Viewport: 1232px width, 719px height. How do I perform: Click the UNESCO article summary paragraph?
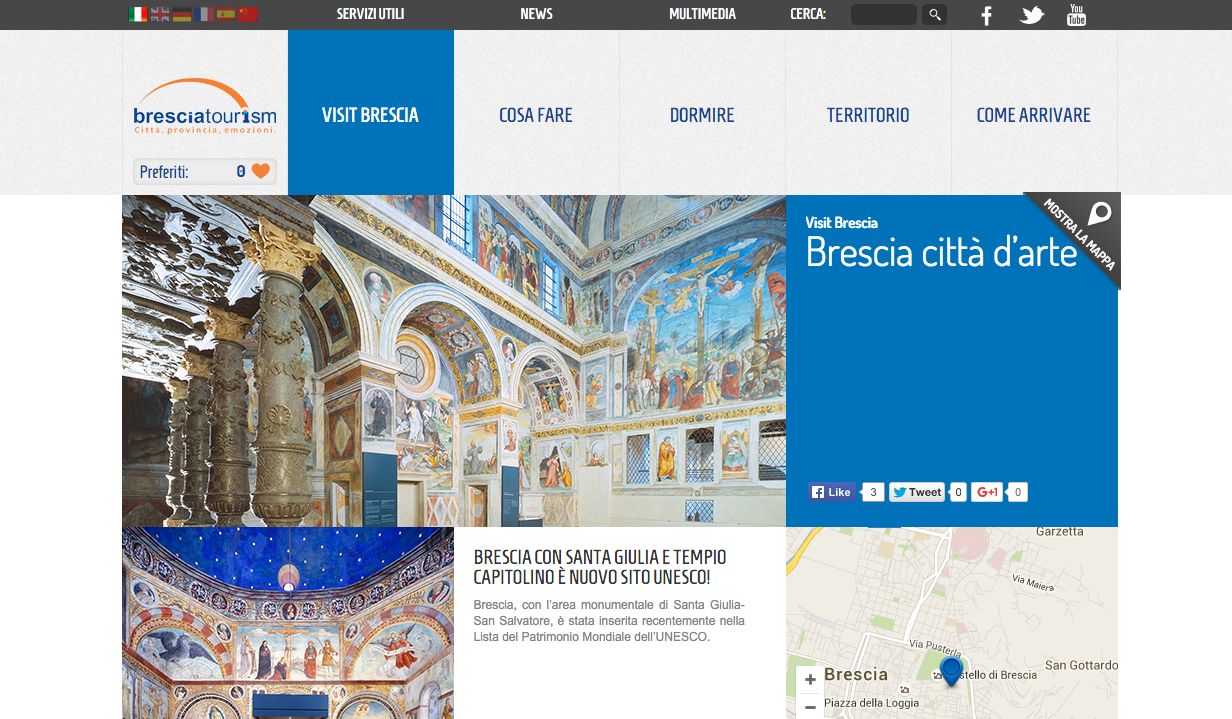pos(609,620)
